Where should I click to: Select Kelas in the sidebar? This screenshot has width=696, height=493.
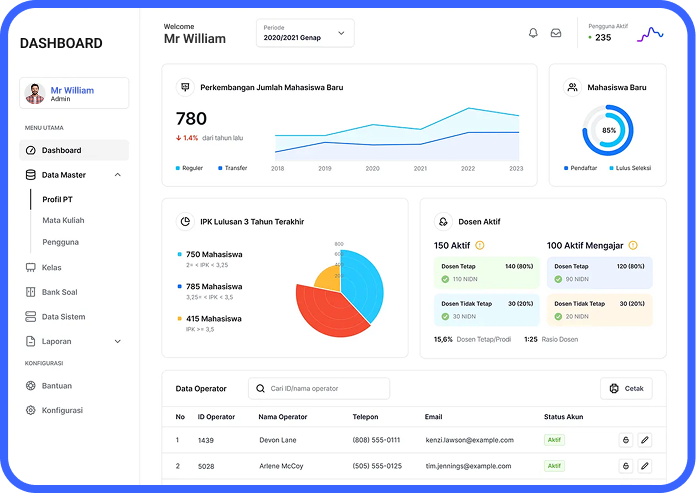click(51, 268)
